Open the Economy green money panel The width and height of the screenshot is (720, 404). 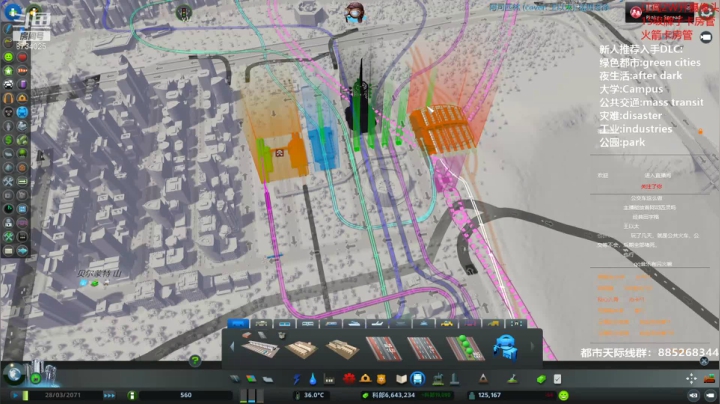coord(541,379)
